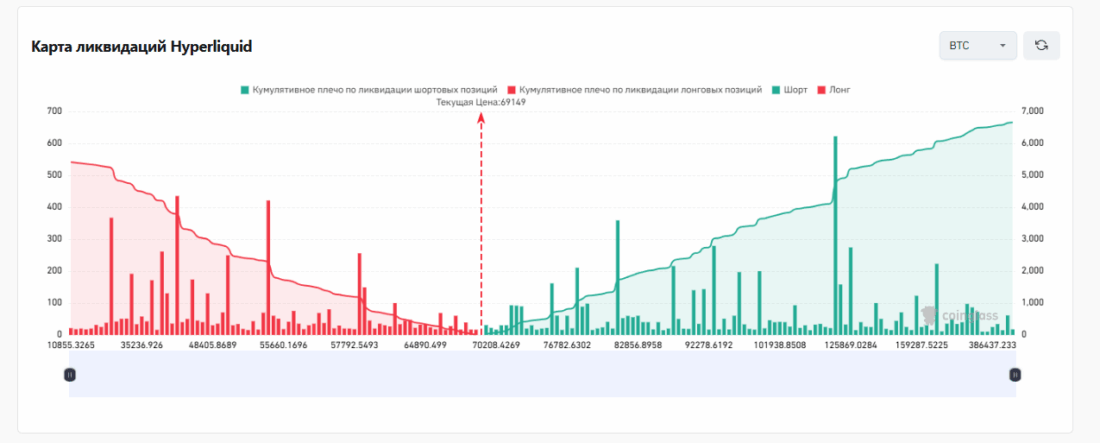Image resolution: width=1100 pixels, height=443 pixels.
Task: Click the left-axis value 700
Action: [x=54, y=112]
